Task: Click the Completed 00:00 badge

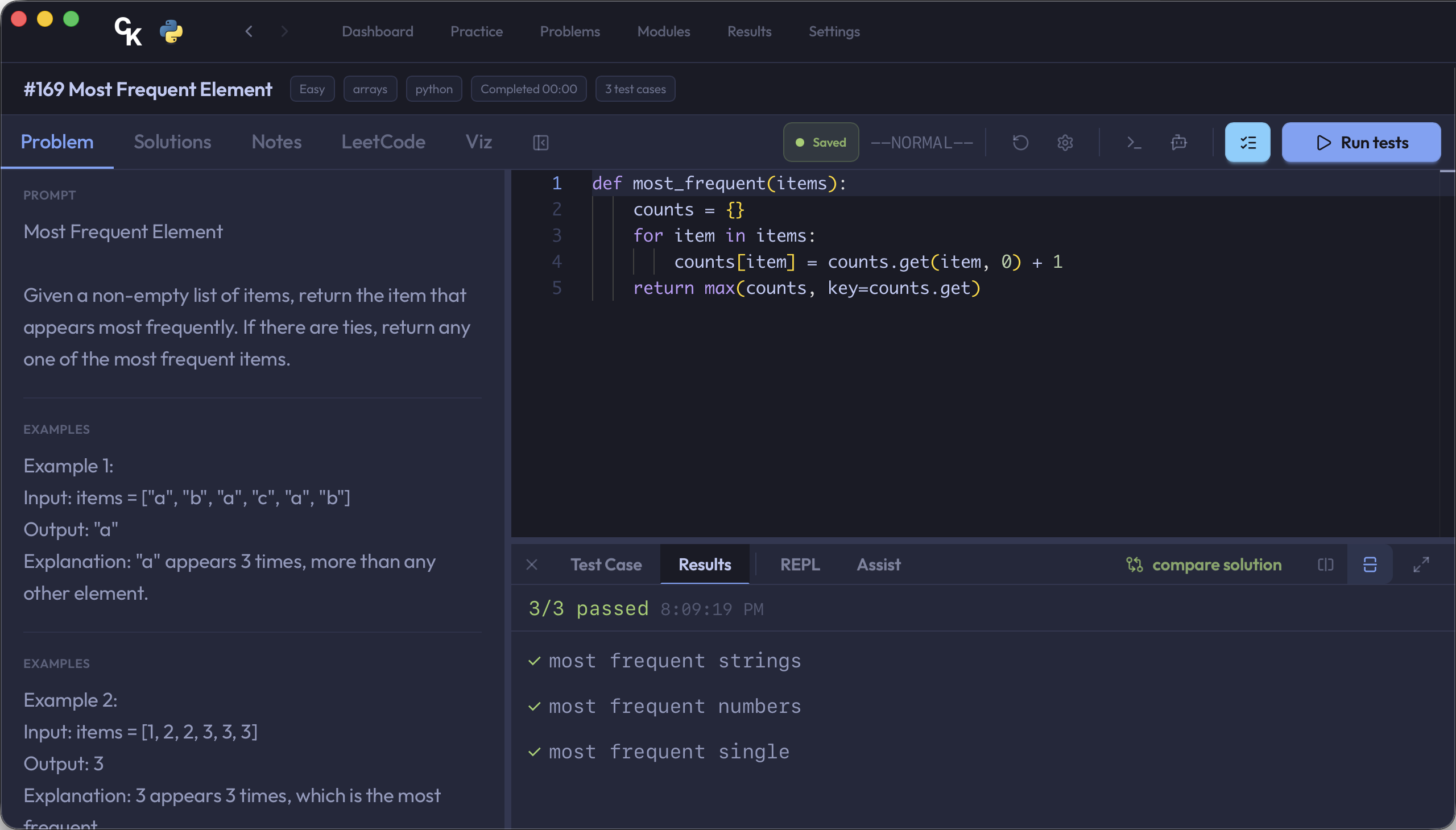Action: click(x=529, y=89)
